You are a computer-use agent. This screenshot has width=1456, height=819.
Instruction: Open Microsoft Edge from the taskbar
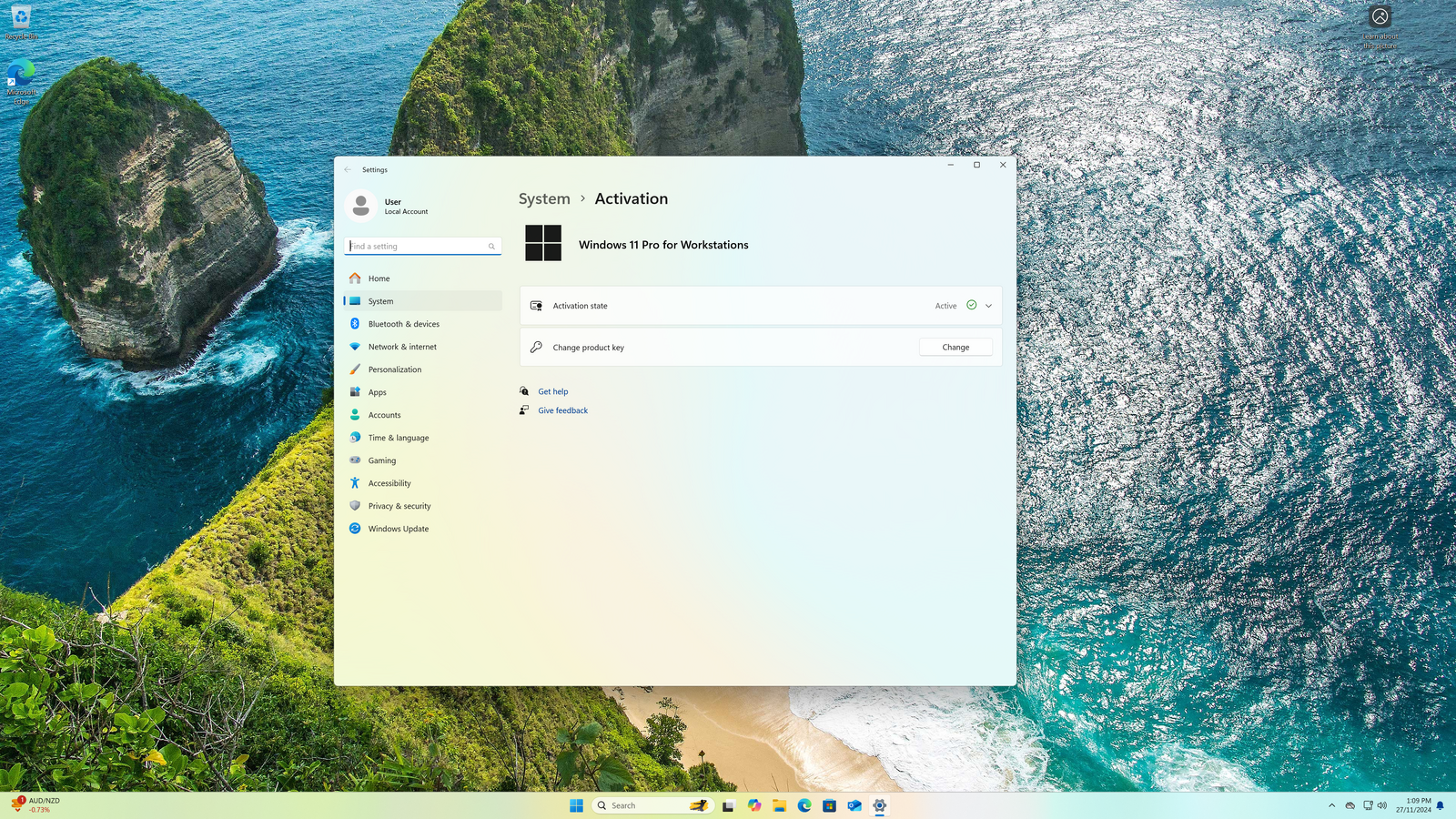click(x=804, y=805)
